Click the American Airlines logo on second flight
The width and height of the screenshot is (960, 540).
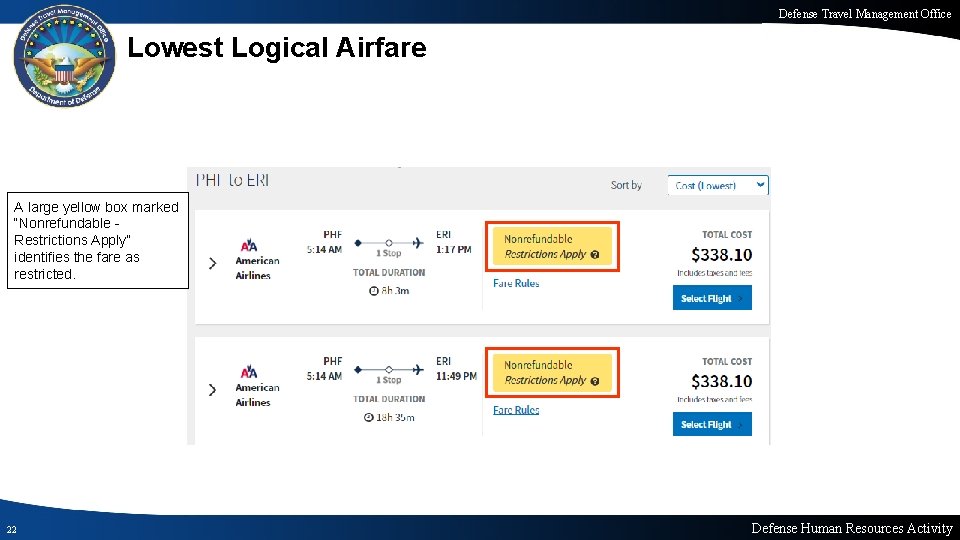coord(249,372)
